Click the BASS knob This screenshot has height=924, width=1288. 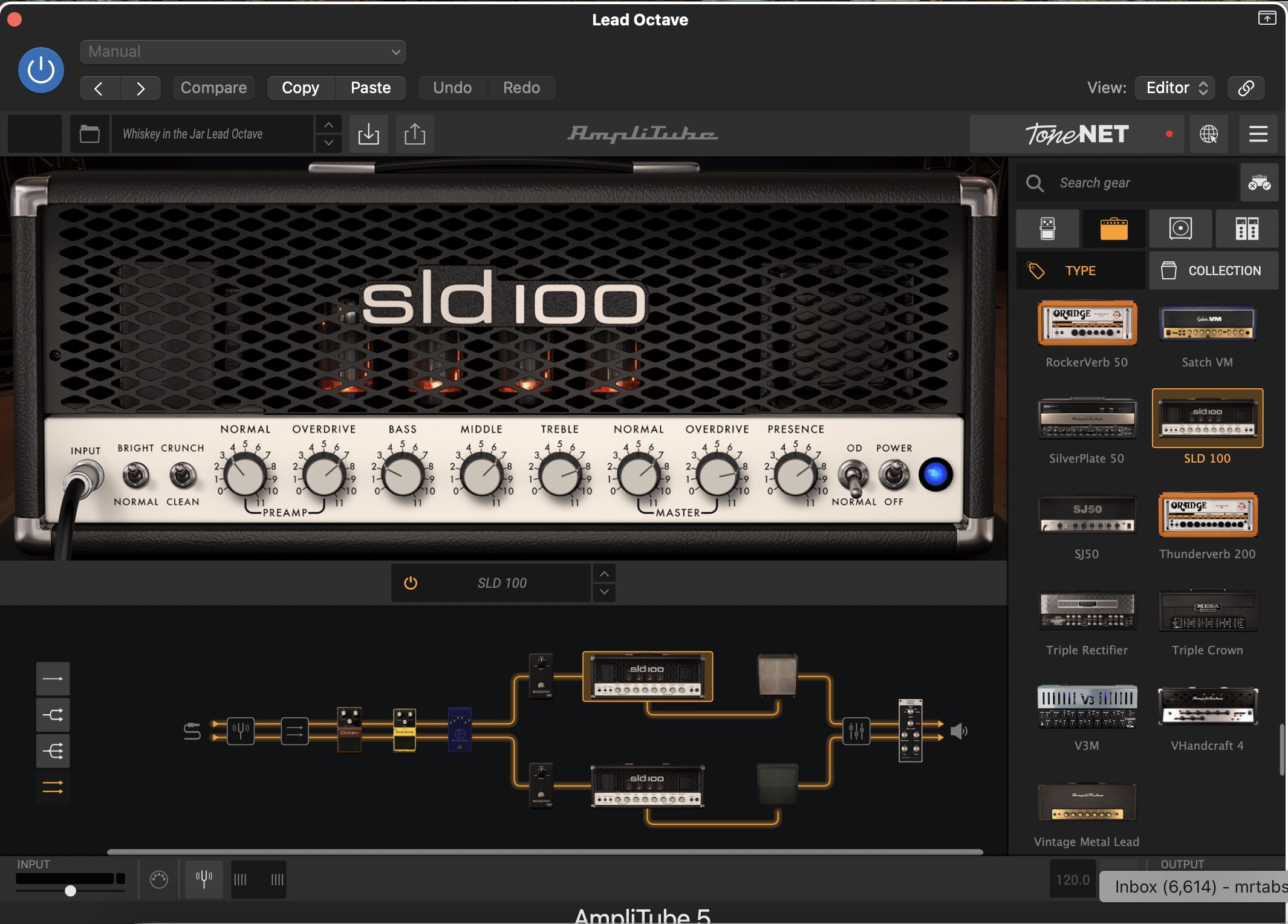403,475
